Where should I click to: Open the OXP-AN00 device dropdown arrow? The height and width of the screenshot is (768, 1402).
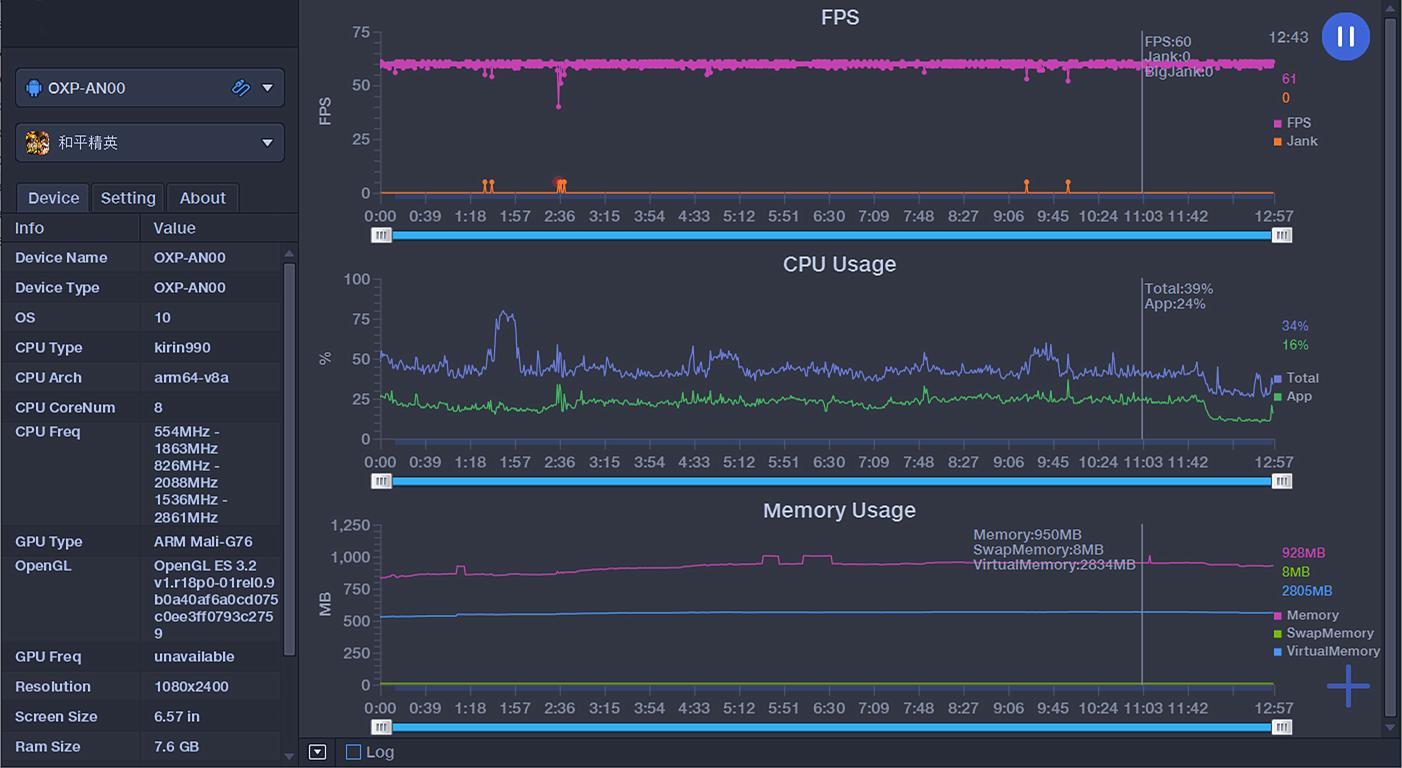(267, 88)
